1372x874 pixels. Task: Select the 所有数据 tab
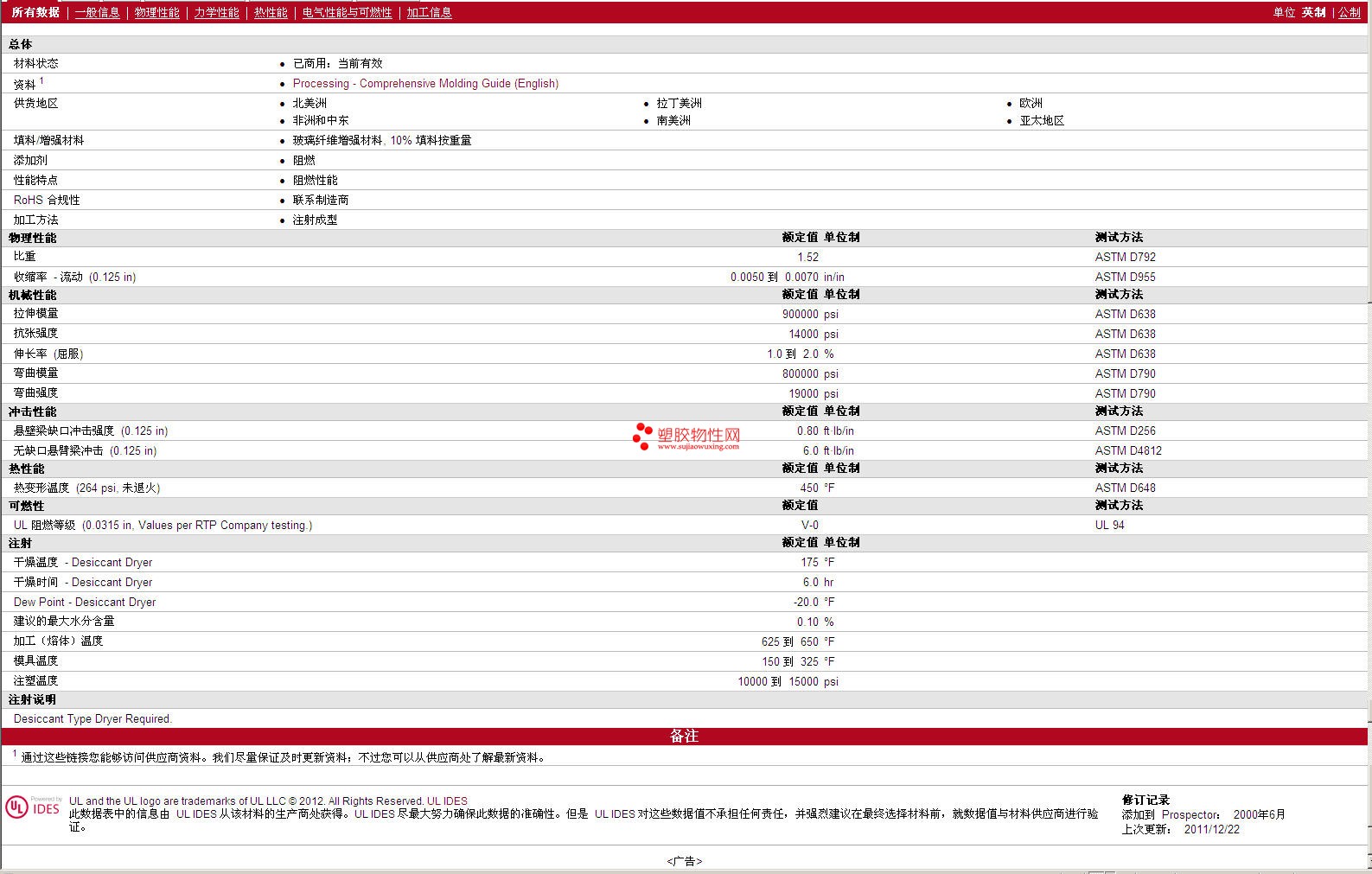35,12
